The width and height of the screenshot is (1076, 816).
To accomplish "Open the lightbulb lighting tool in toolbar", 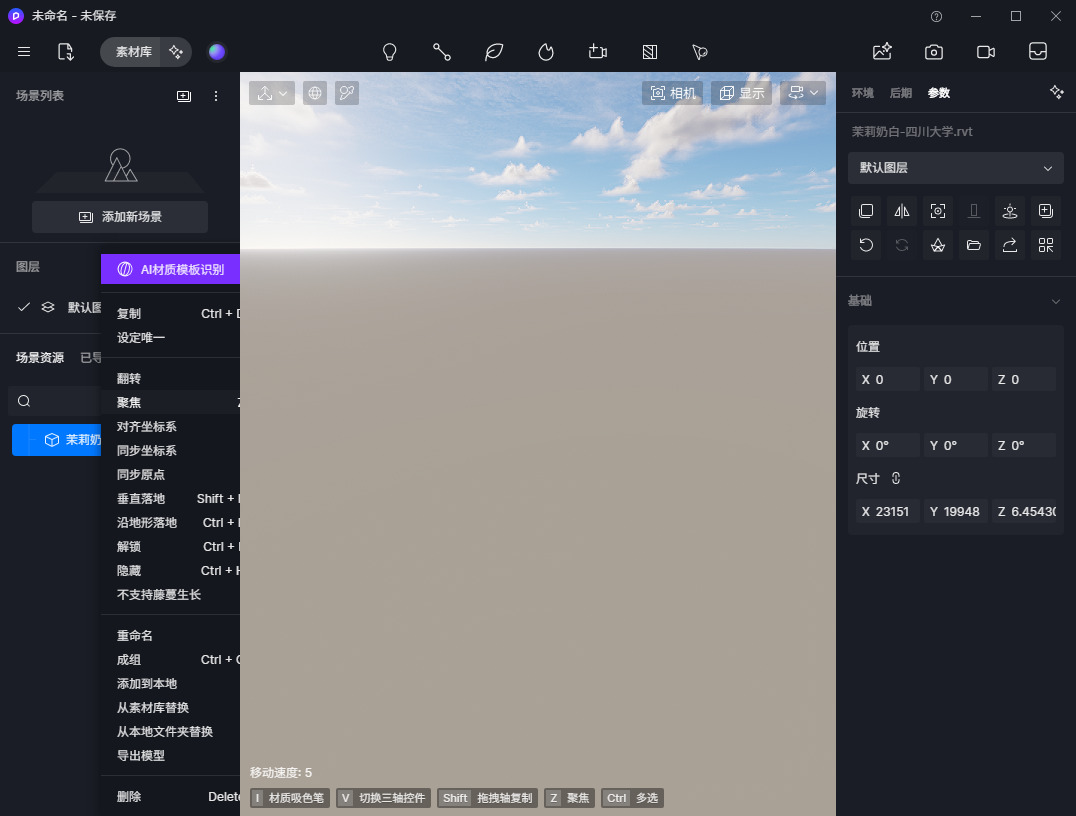I will 390,52.
